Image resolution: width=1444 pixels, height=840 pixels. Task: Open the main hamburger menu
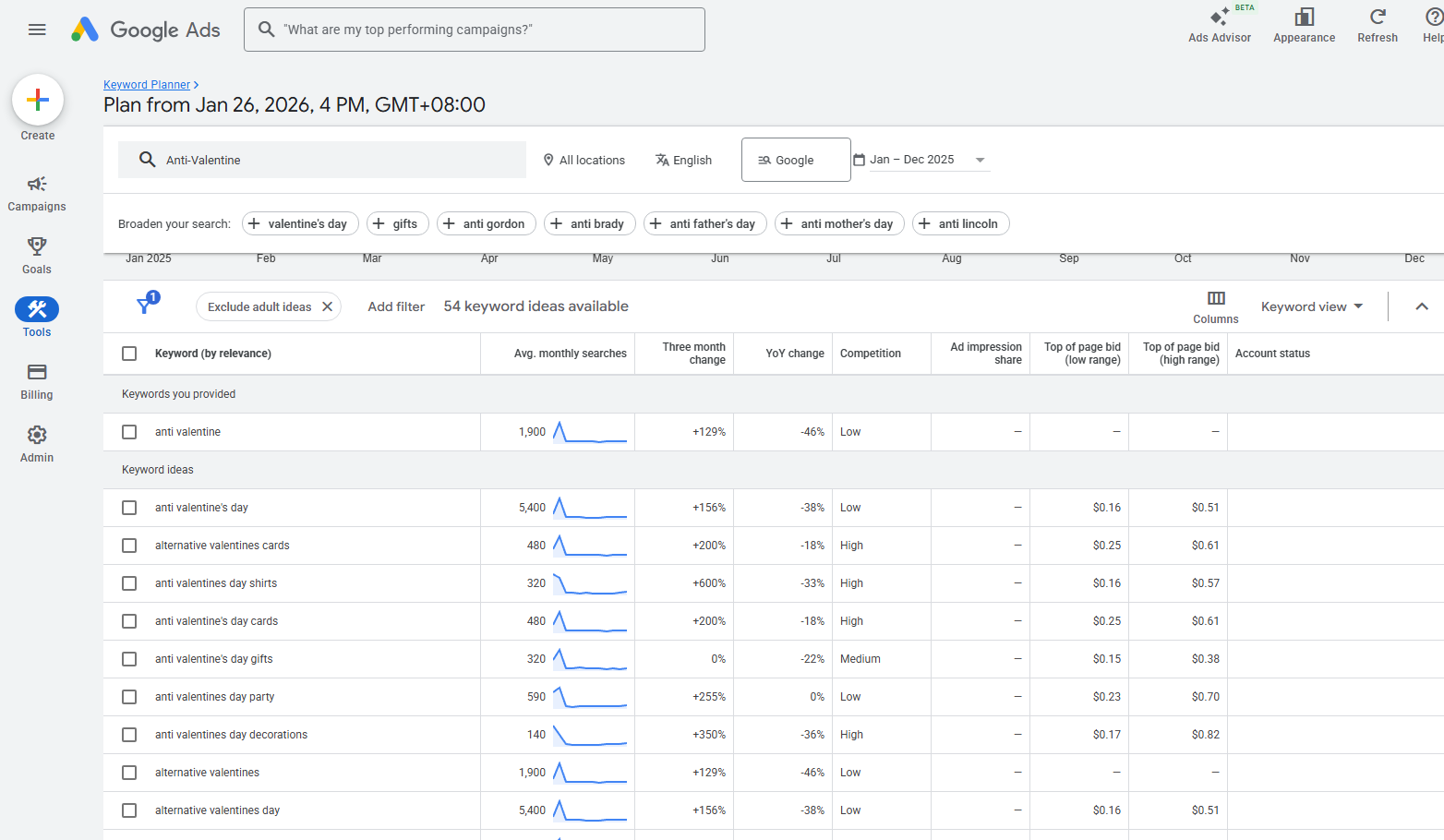point(37,30)
